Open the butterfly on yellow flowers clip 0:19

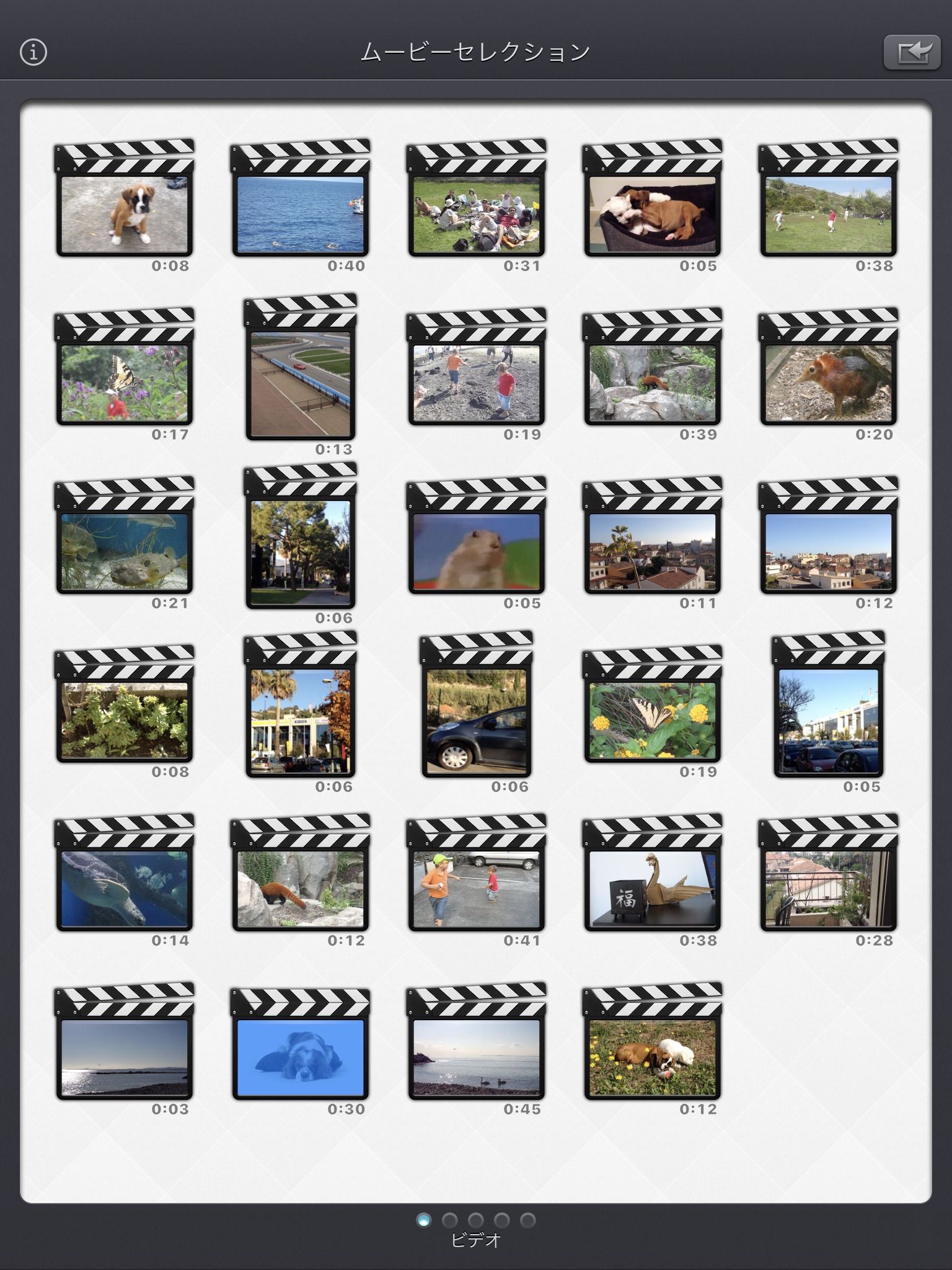click(653, 704)
